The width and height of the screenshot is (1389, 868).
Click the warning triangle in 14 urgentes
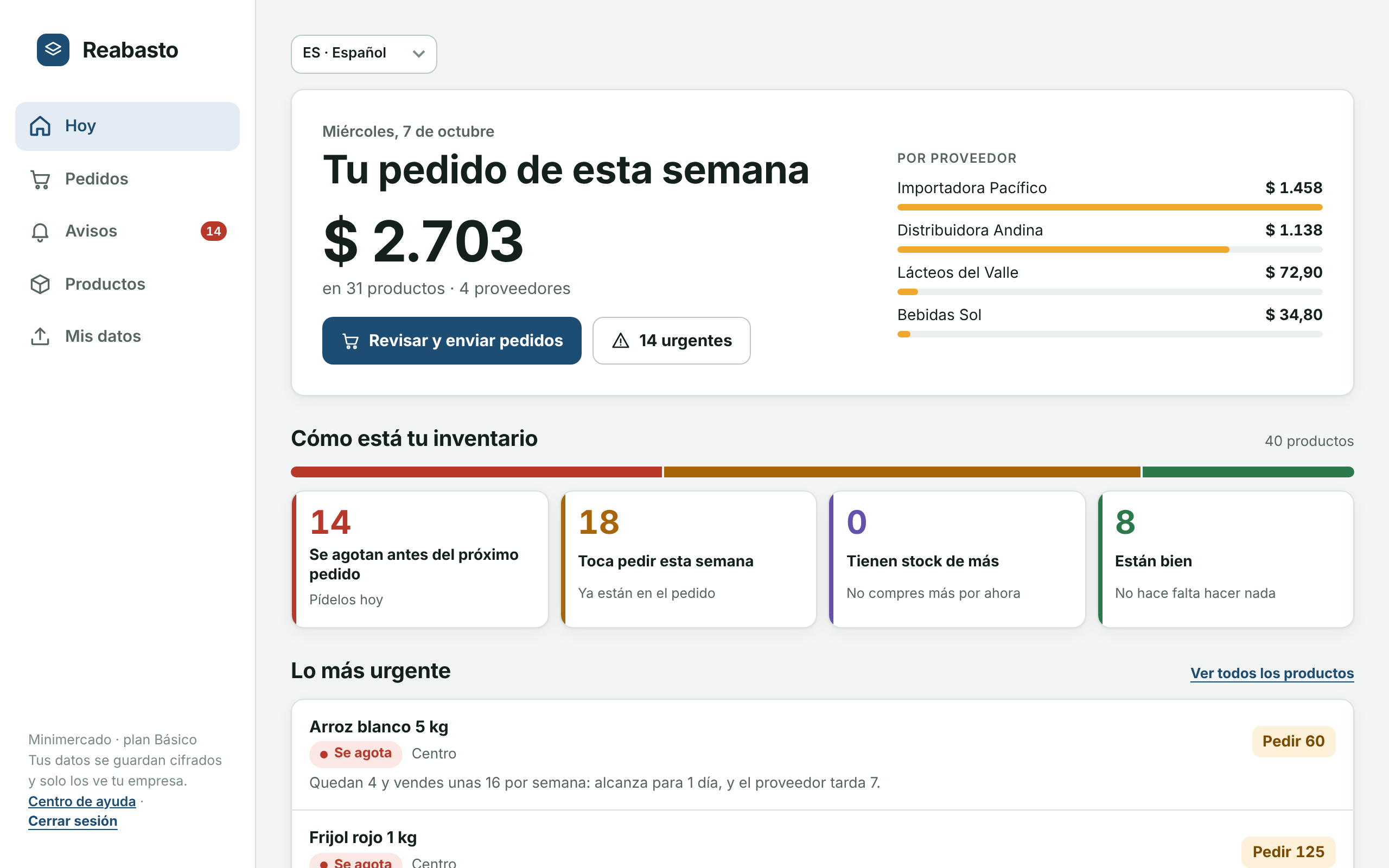pos(621,341)
